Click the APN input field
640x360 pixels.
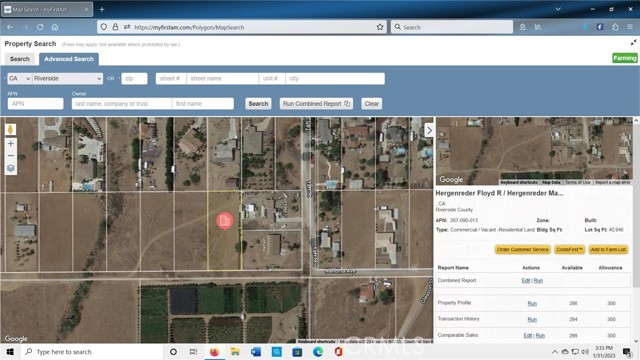36,104
